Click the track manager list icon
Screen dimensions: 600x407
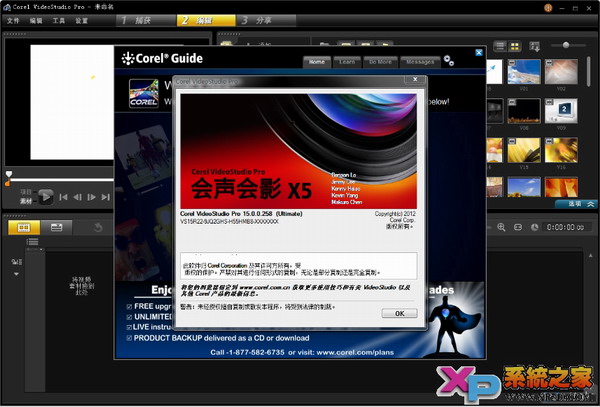pos(32,242)
